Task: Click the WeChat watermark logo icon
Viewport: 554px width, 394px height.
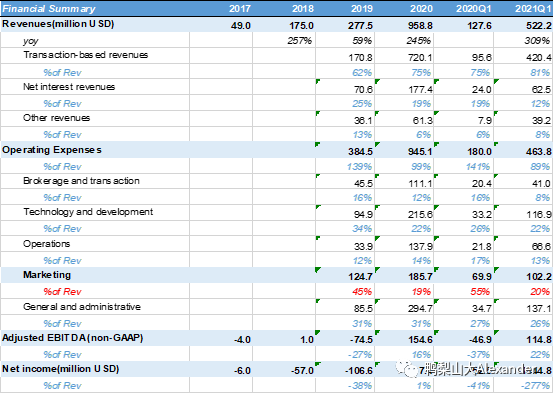Action: [407, 368]
